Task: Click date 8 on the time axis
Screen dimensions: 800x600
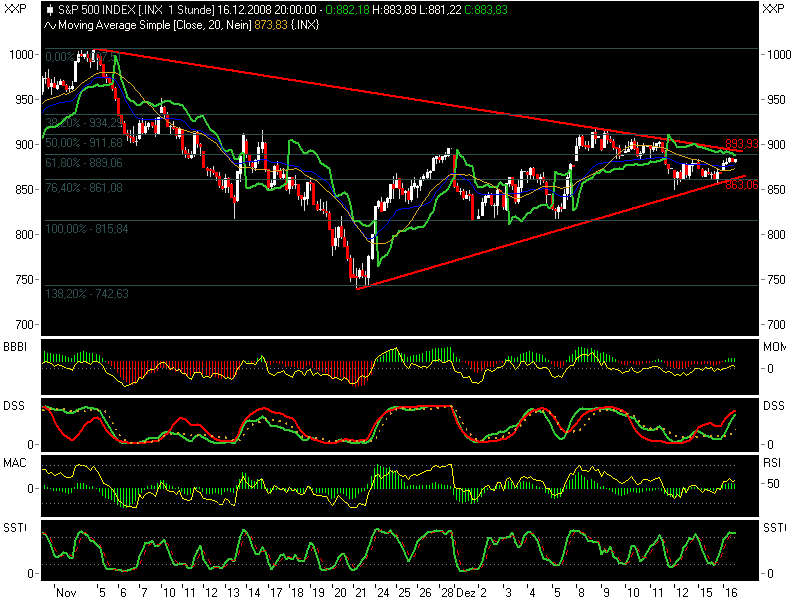Action: pos(581,592)
